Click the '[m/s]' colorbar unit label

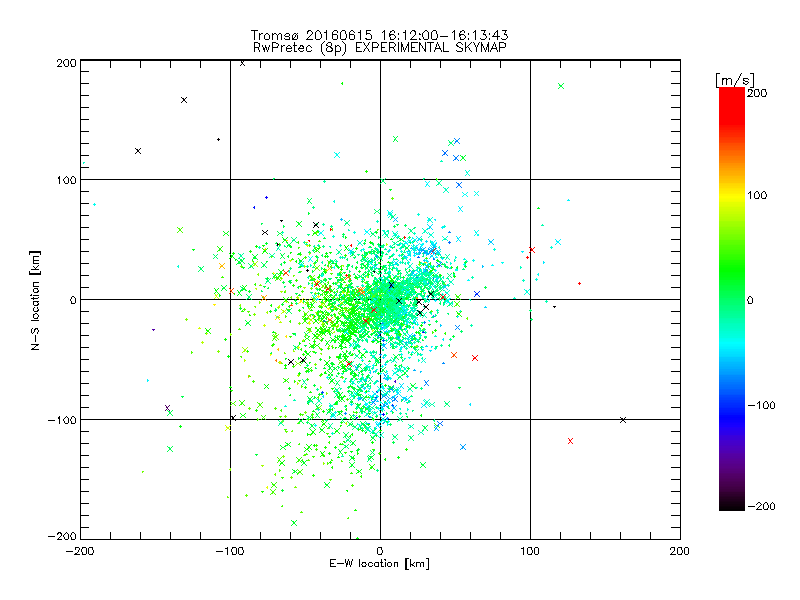click(735, 80)
